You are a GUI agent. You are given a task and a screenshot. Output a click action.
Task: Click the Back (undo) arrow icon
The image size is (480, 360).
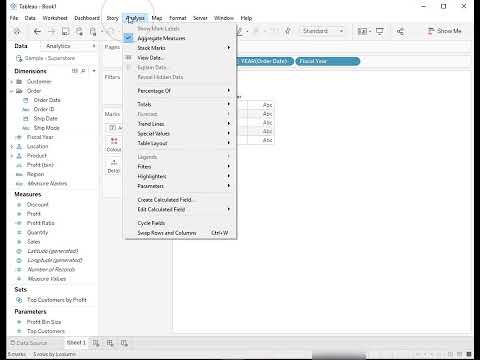click(x=37, y=32)
